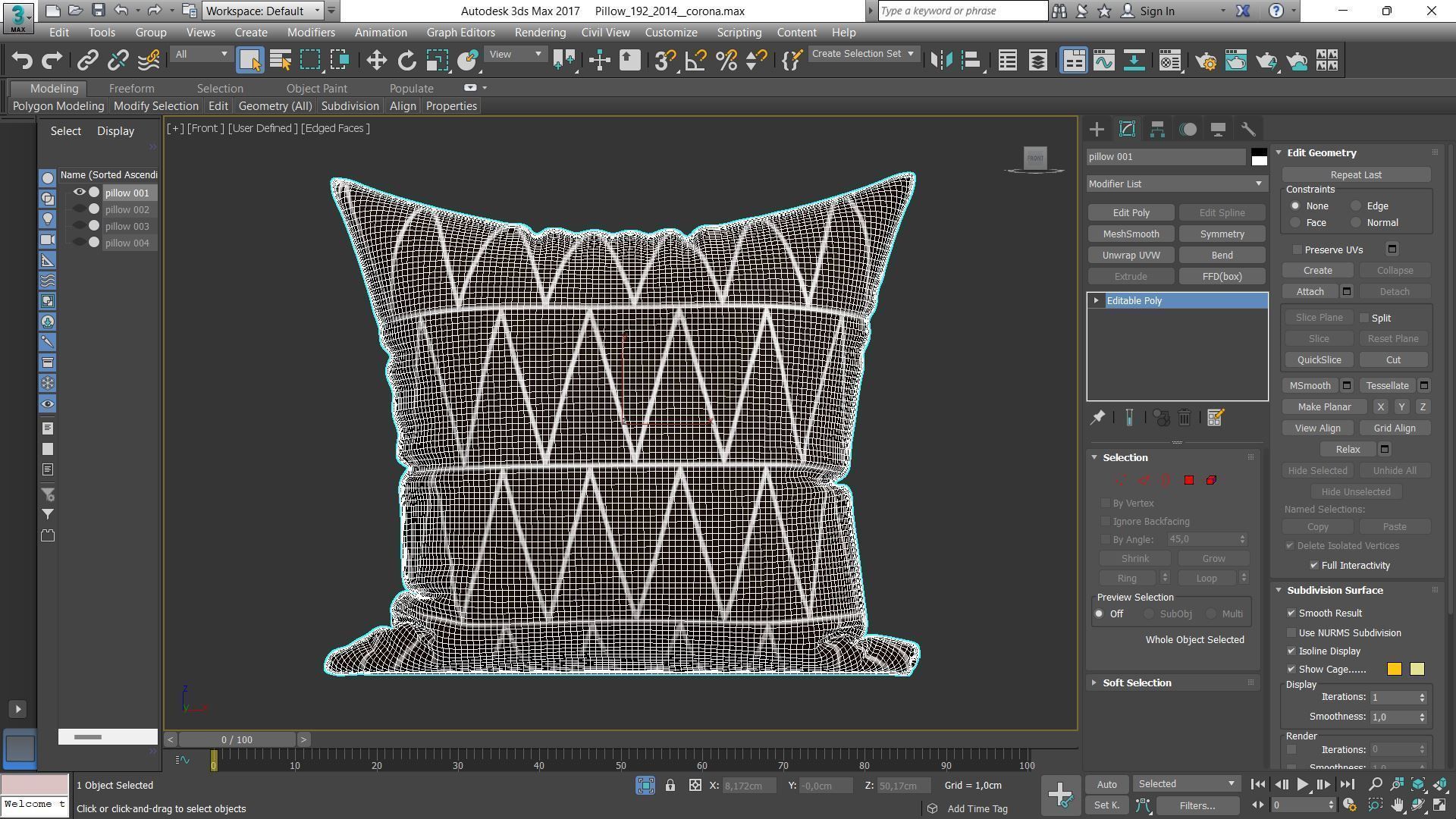Open the Graph Editors menu

tap(460, 33)
